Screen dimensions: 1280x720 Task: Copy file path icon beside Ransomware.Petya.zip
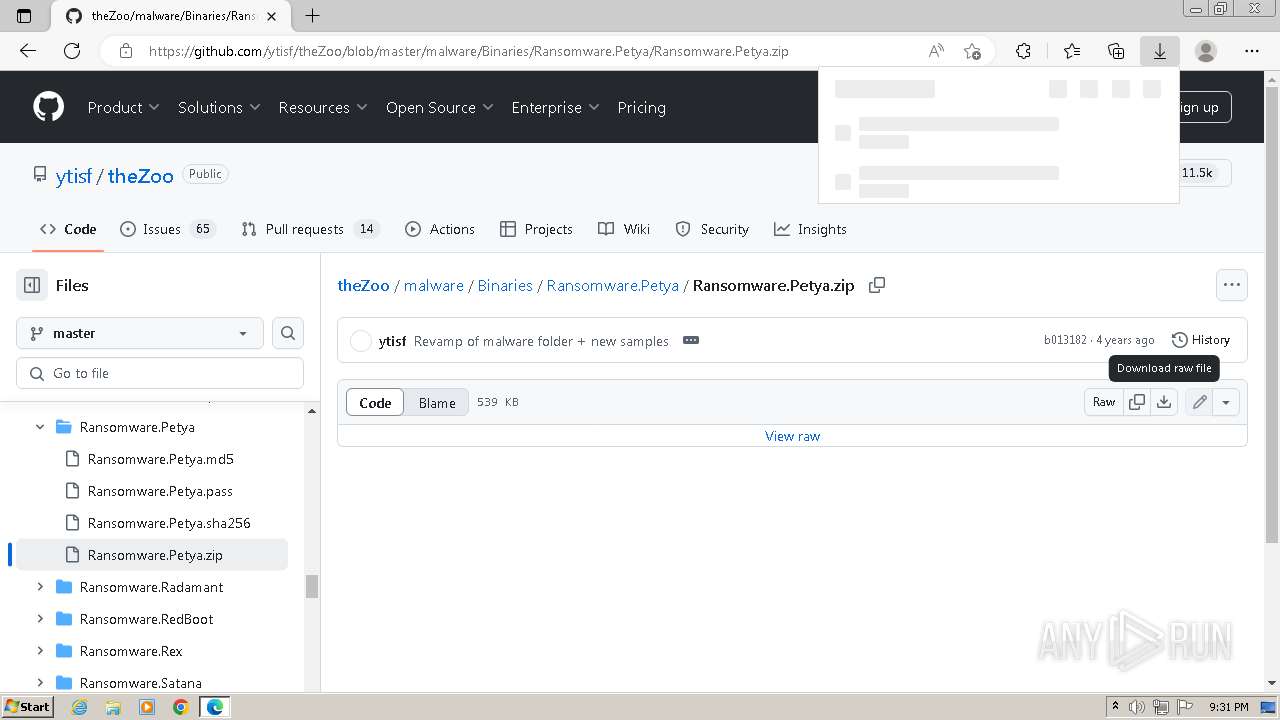click(877, 285)
